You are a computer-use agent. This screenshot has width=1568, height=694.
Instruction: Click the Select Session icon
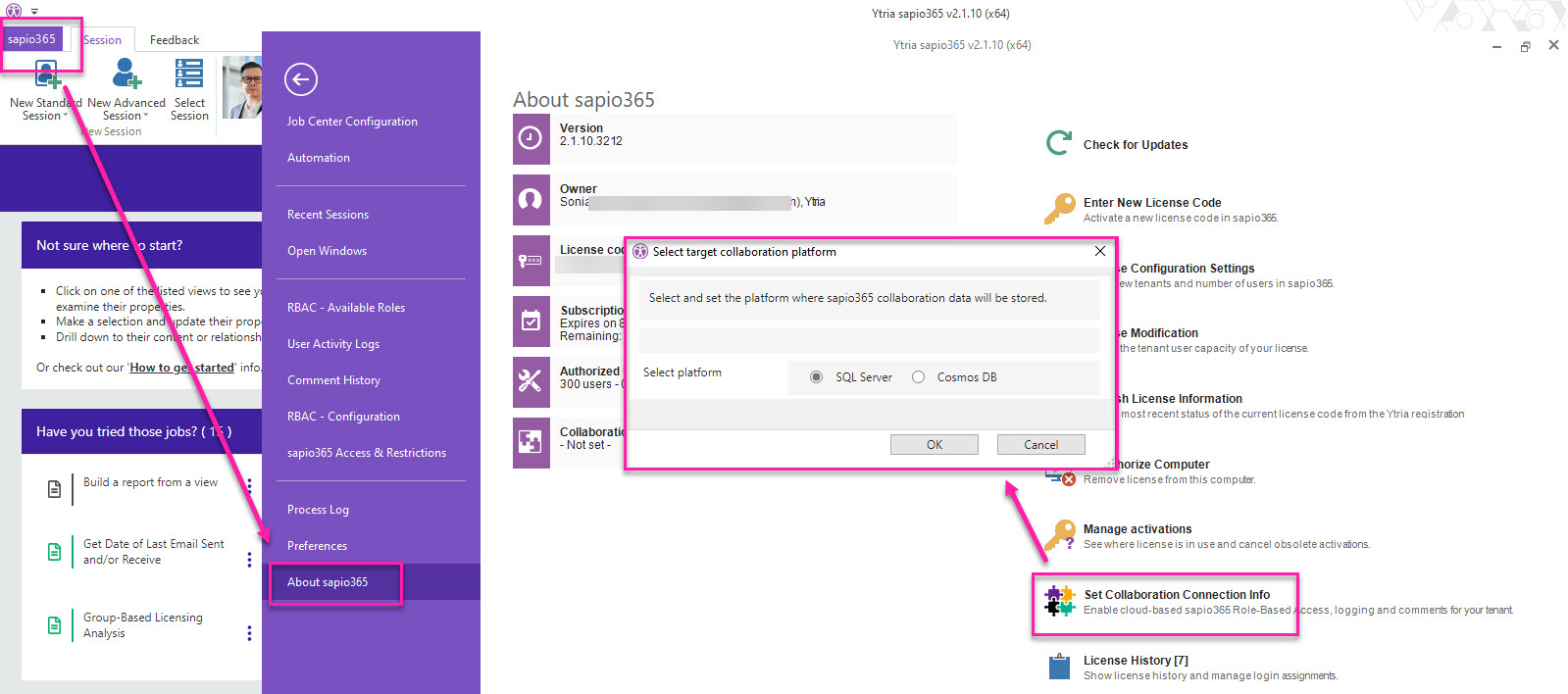pyautogui.click(x=188, y=74)
